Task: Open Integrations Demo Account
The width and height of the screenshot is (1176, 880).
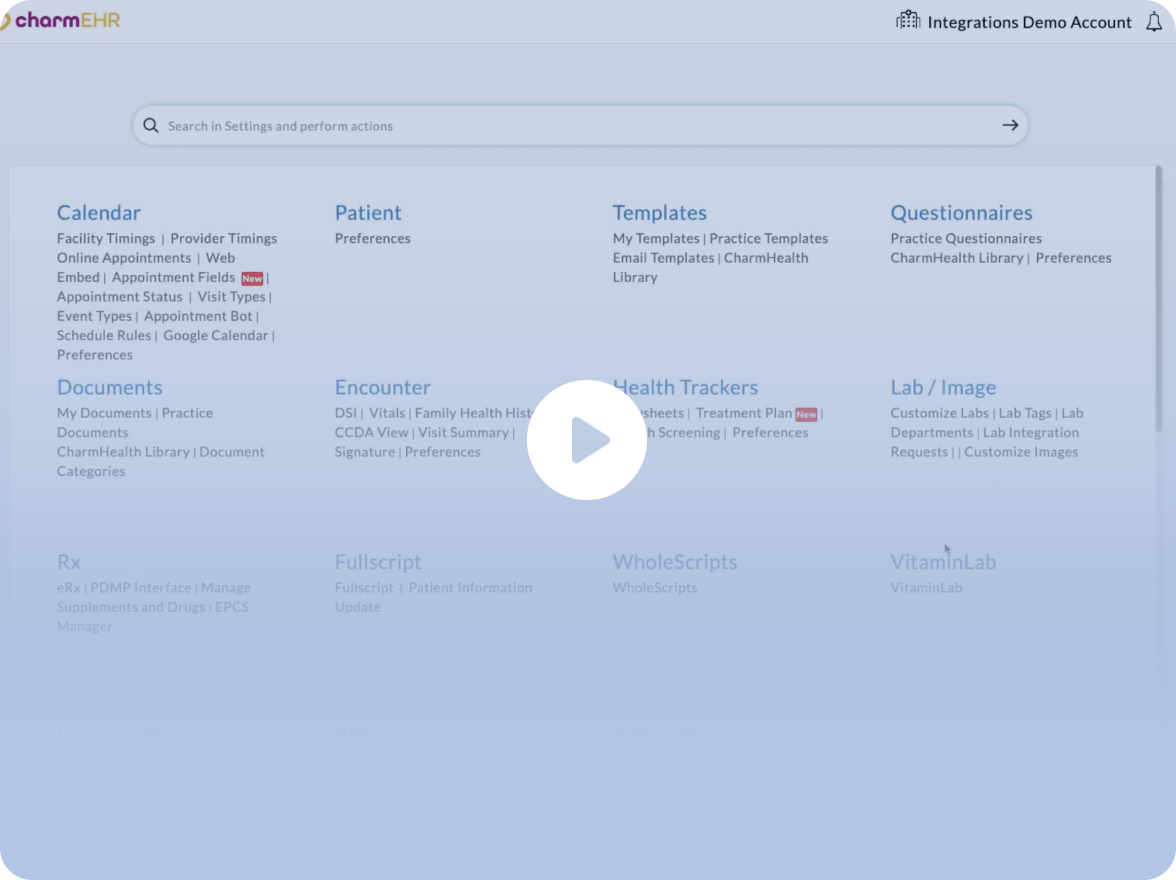Action: pyautogui.click(x=1029, y=23)
